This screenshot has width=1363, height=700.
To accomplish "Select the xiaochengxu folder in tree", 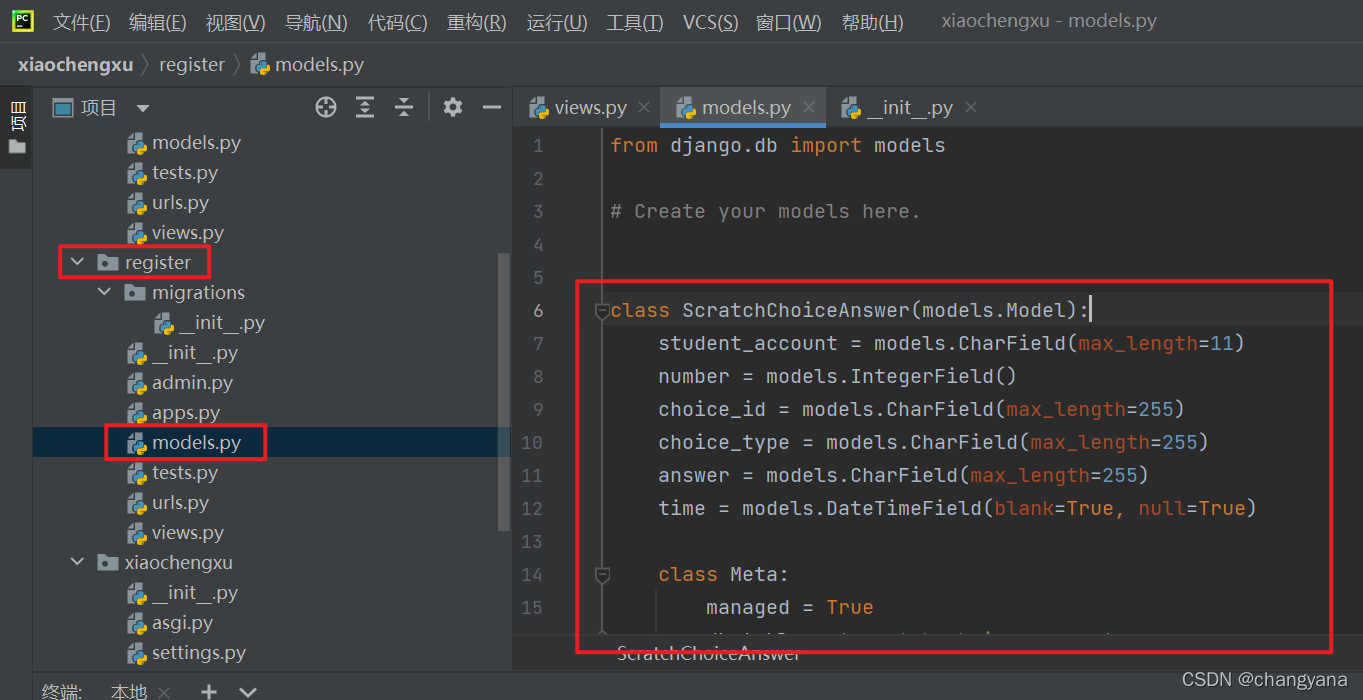I will click(178, 563).
